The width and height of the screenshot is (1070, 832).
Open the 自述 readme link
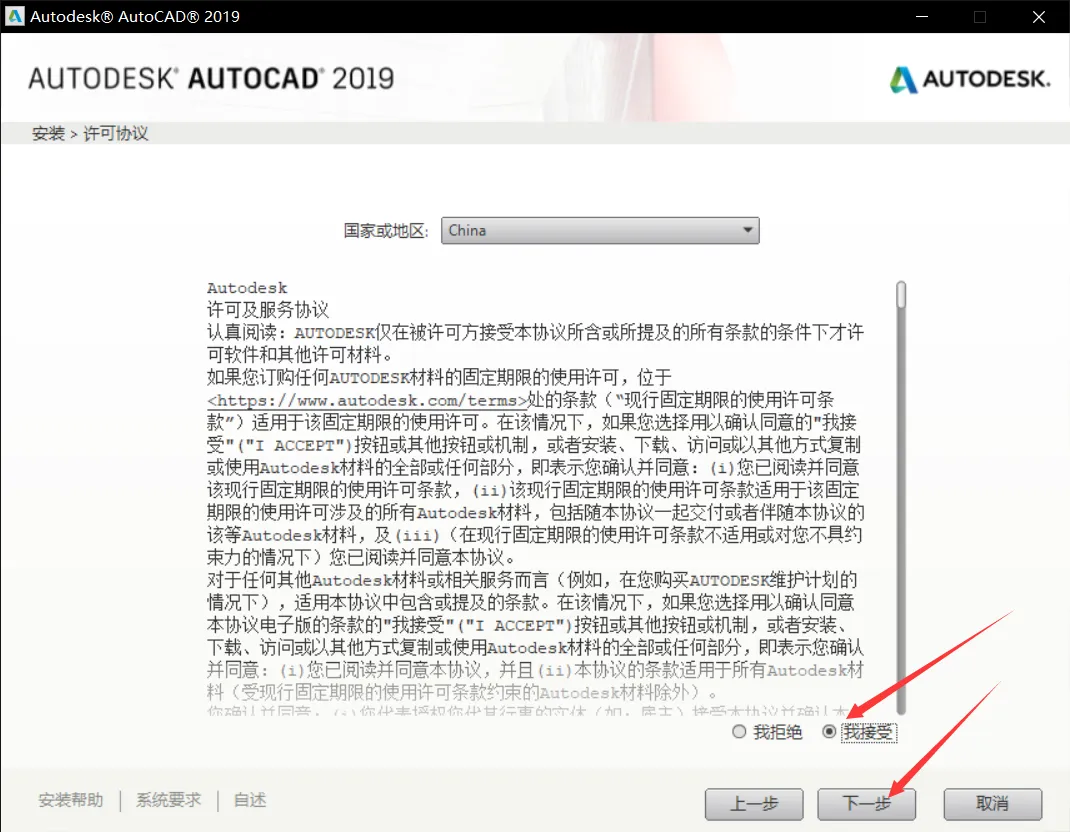click(x=250, y=800)
